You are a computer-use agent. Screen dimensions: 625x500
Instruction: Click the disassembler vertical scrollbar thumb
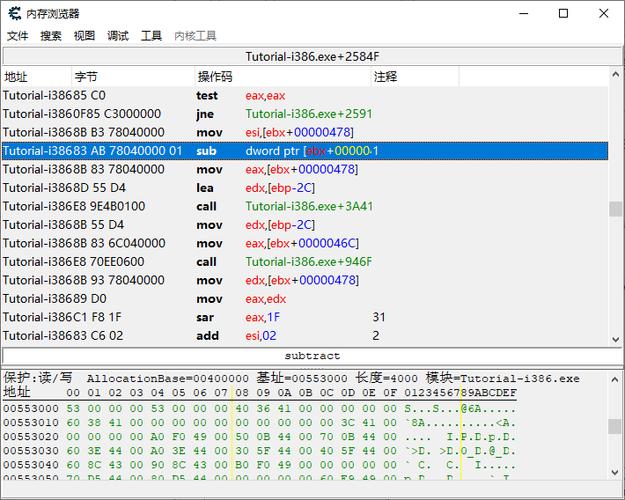pyautogui.click(x=616, y=209)
